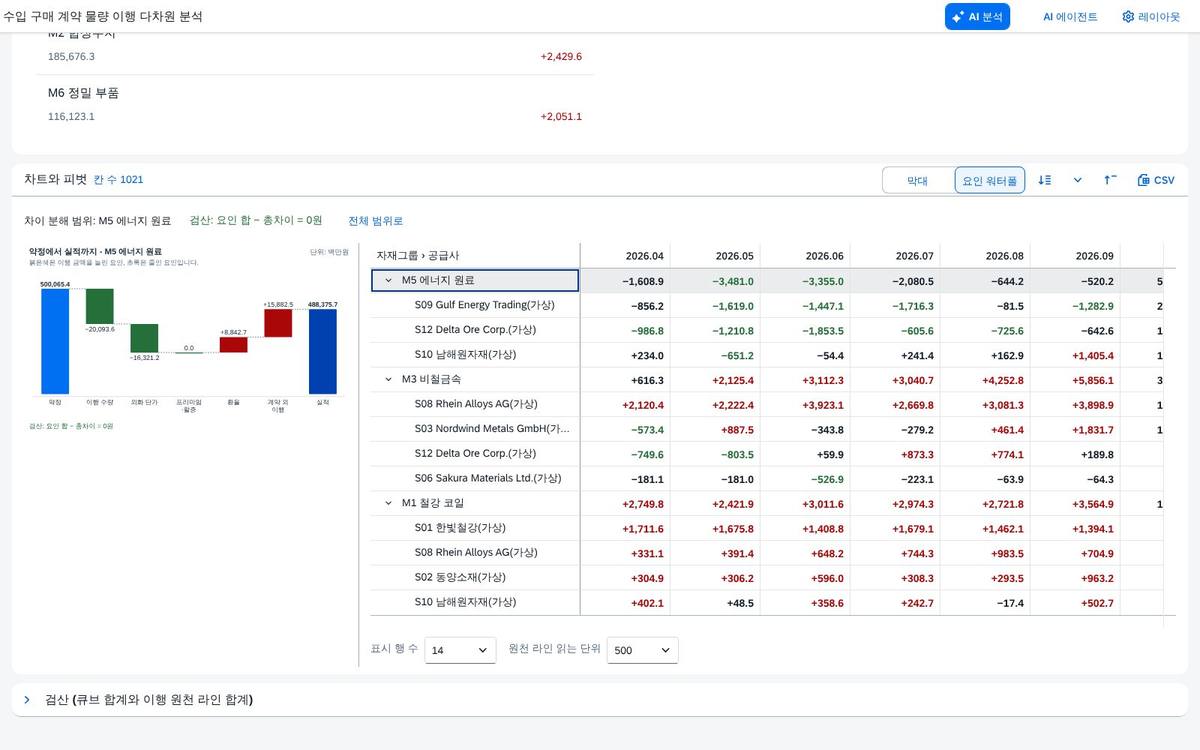Collapse the M1 철강 코일 group chevron
This screenshot has height=750, width=1200.
pyautogui.click(x=389, y=503)
